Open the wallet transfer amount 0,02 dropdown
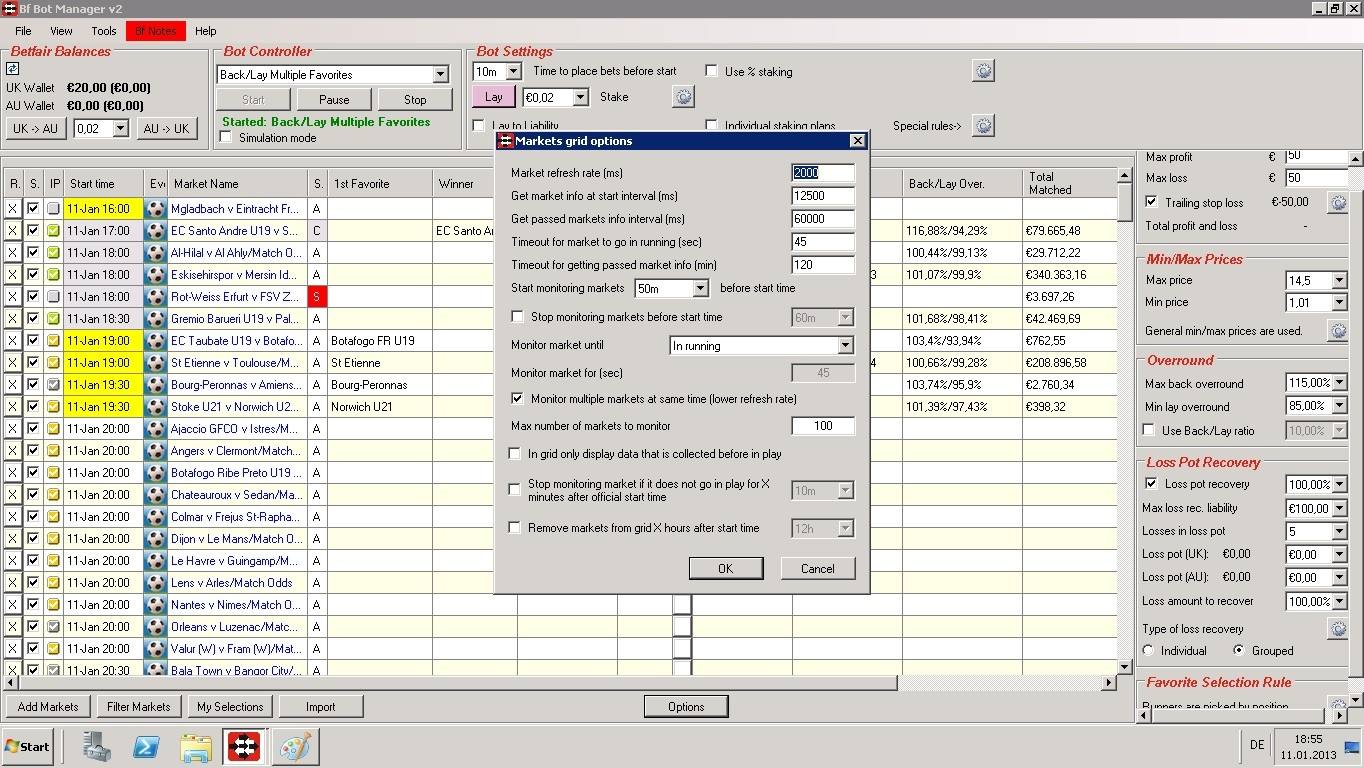This screenshot has width=1364, height=768. [120, 128]
